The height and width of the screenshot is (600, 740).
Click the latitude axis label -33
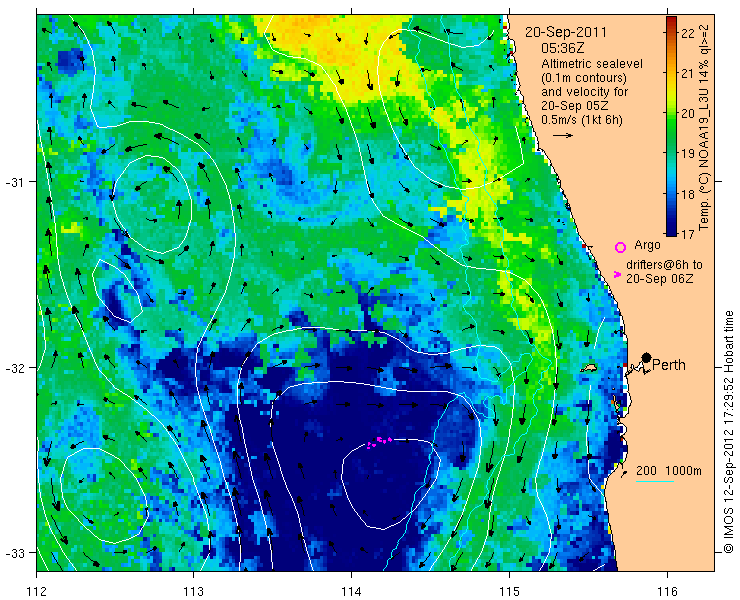[x=15, y=552]
